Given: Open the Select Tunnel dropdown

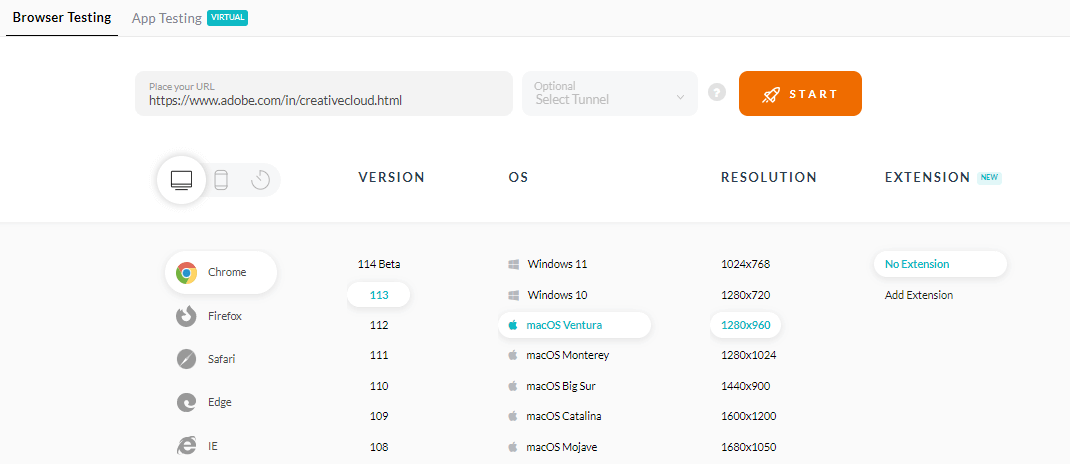Looking at the screenshot, I should 610,93.
